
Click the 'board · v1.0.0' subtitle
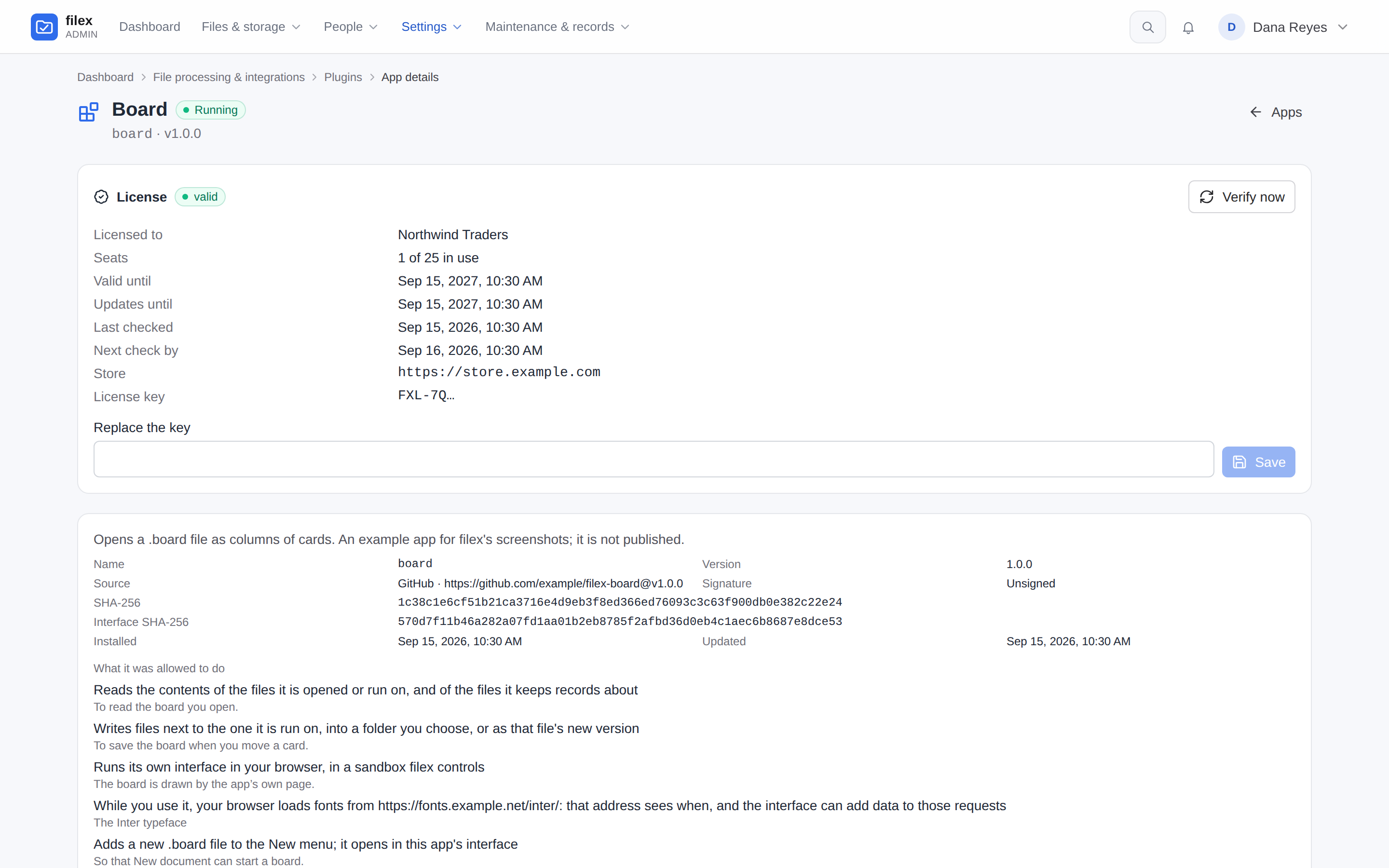(x=157, y=134)
